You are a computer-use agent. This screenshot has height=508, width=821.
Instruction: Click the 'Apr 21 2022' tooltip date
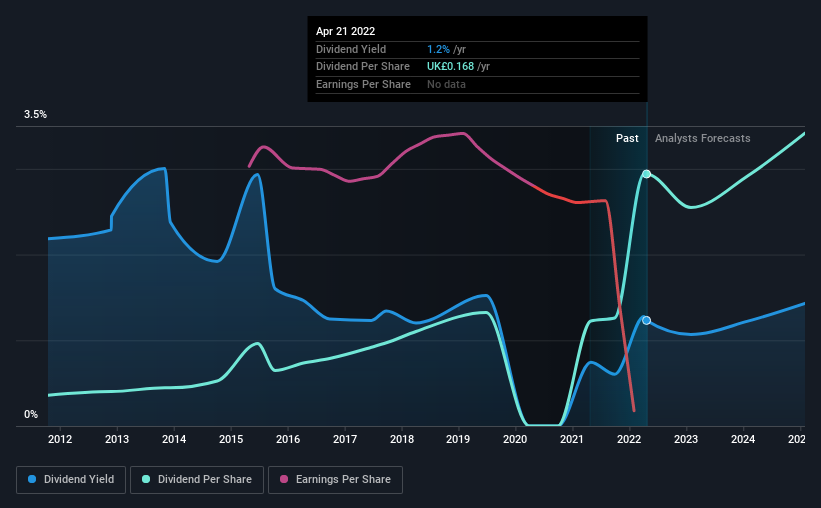pyautogui.click(x=346, y=31)
